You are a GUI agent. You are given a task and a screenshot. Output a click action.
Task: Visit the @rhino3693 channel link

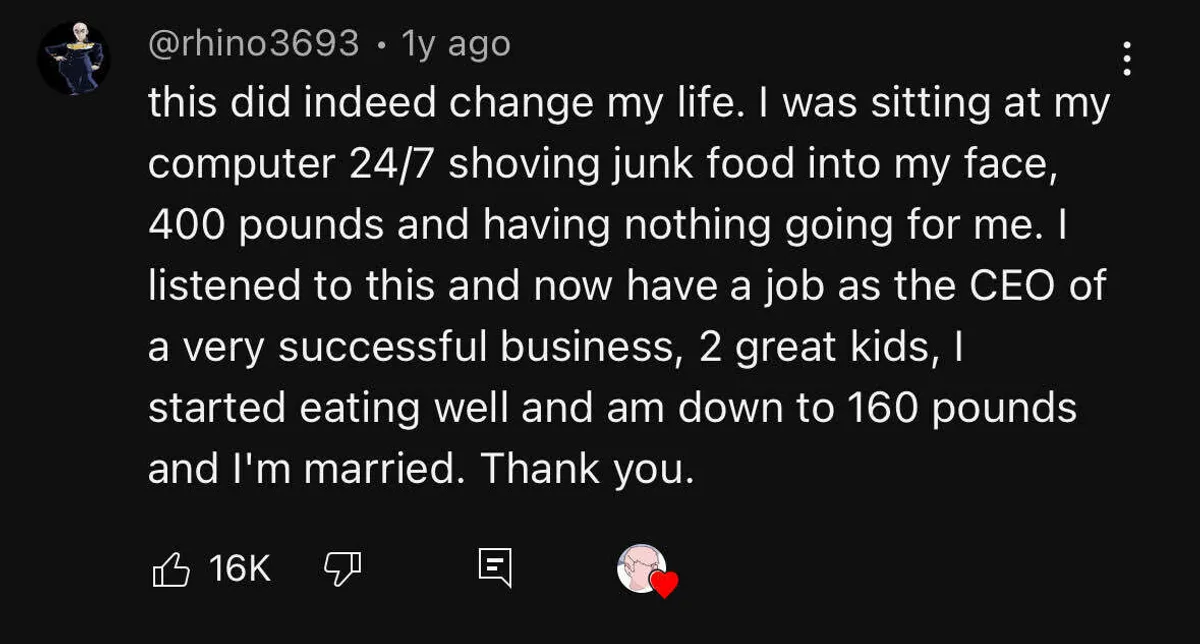tap(253, 43)
